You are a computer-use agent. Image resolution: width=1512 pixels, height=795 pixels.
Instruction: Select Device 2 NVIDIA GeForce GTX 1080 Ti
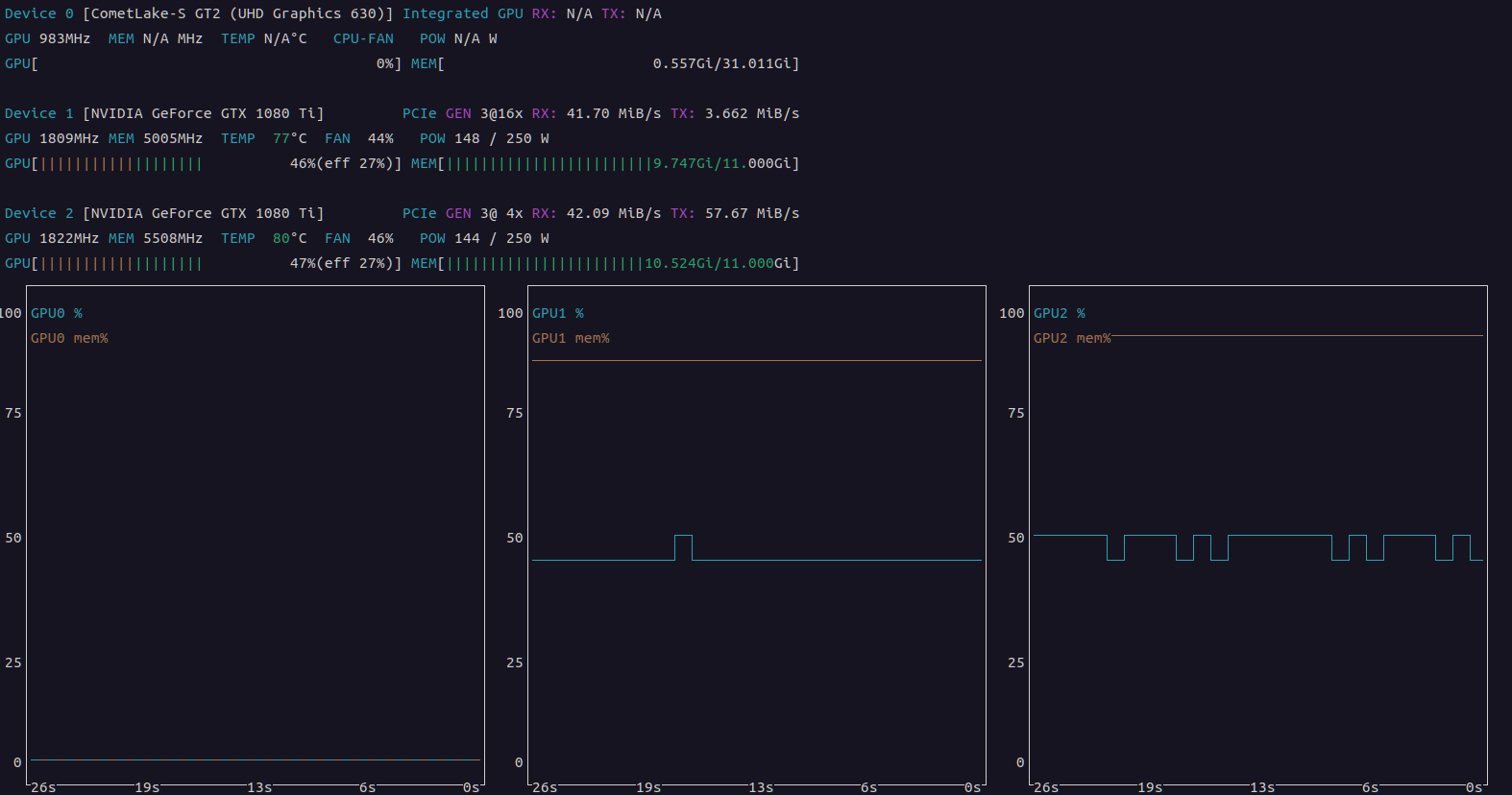point(164,213)
